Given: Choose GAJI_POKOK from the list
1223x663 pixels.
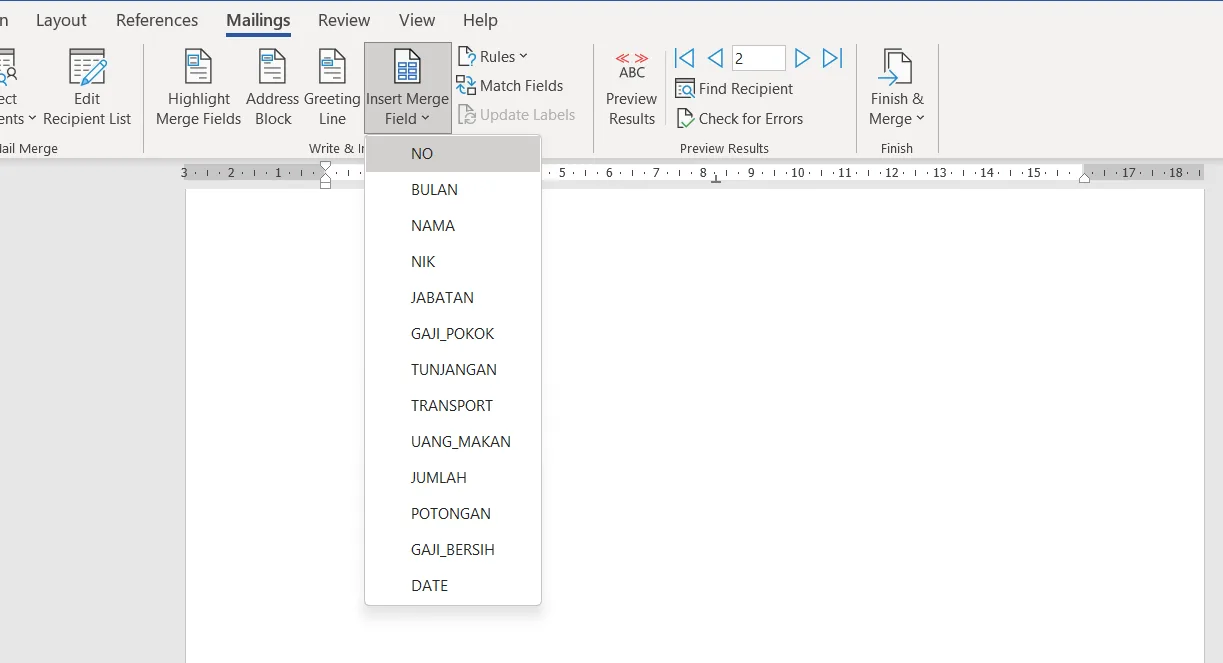Looking at the screenshot, I should (x=453, y=334).
